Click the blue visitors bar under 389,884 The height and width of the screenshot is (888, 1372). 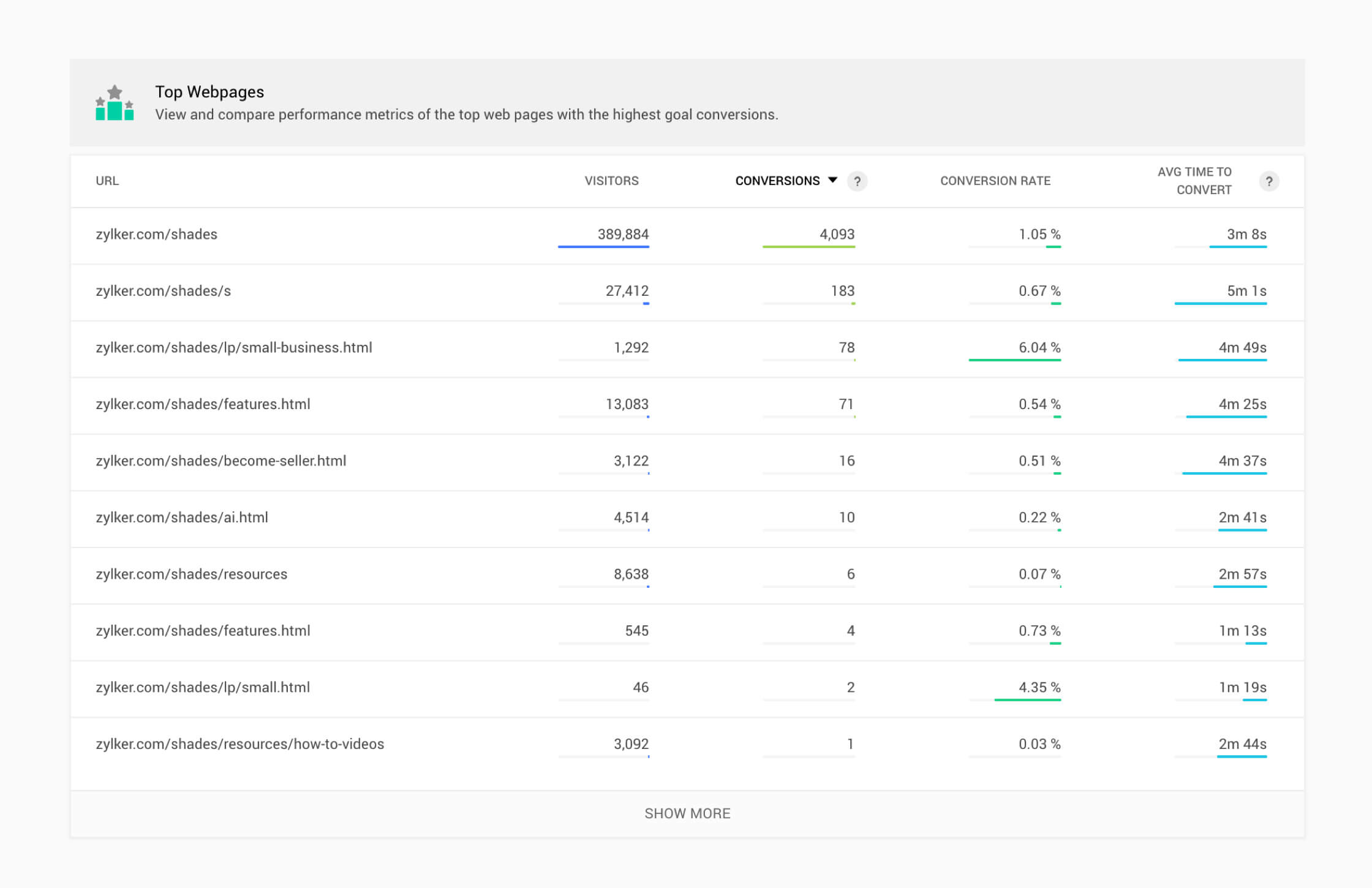(603, 247)
